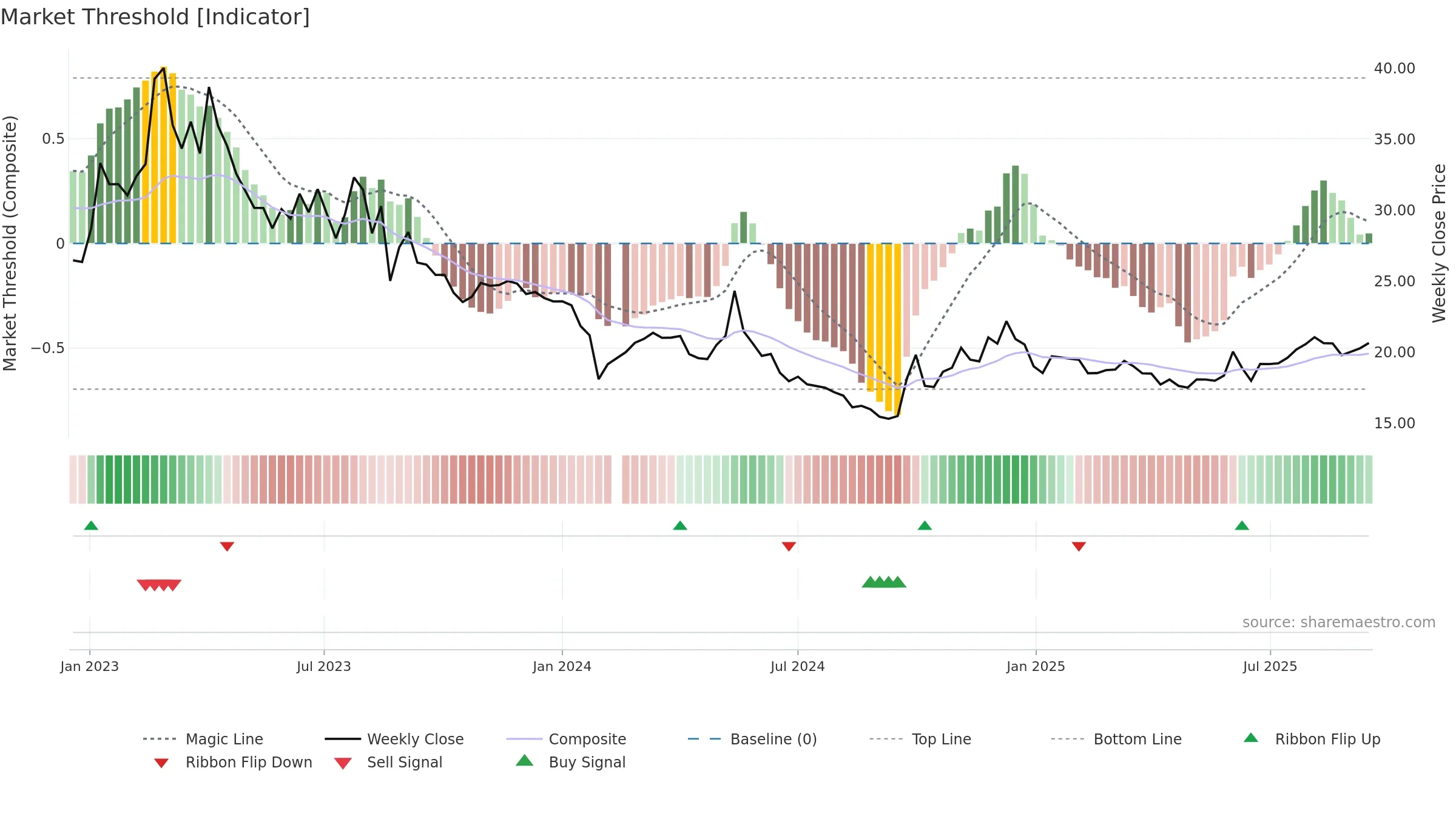
Task: Click the Market Threshold (Composite) axis title
Action: coord(10,243)
